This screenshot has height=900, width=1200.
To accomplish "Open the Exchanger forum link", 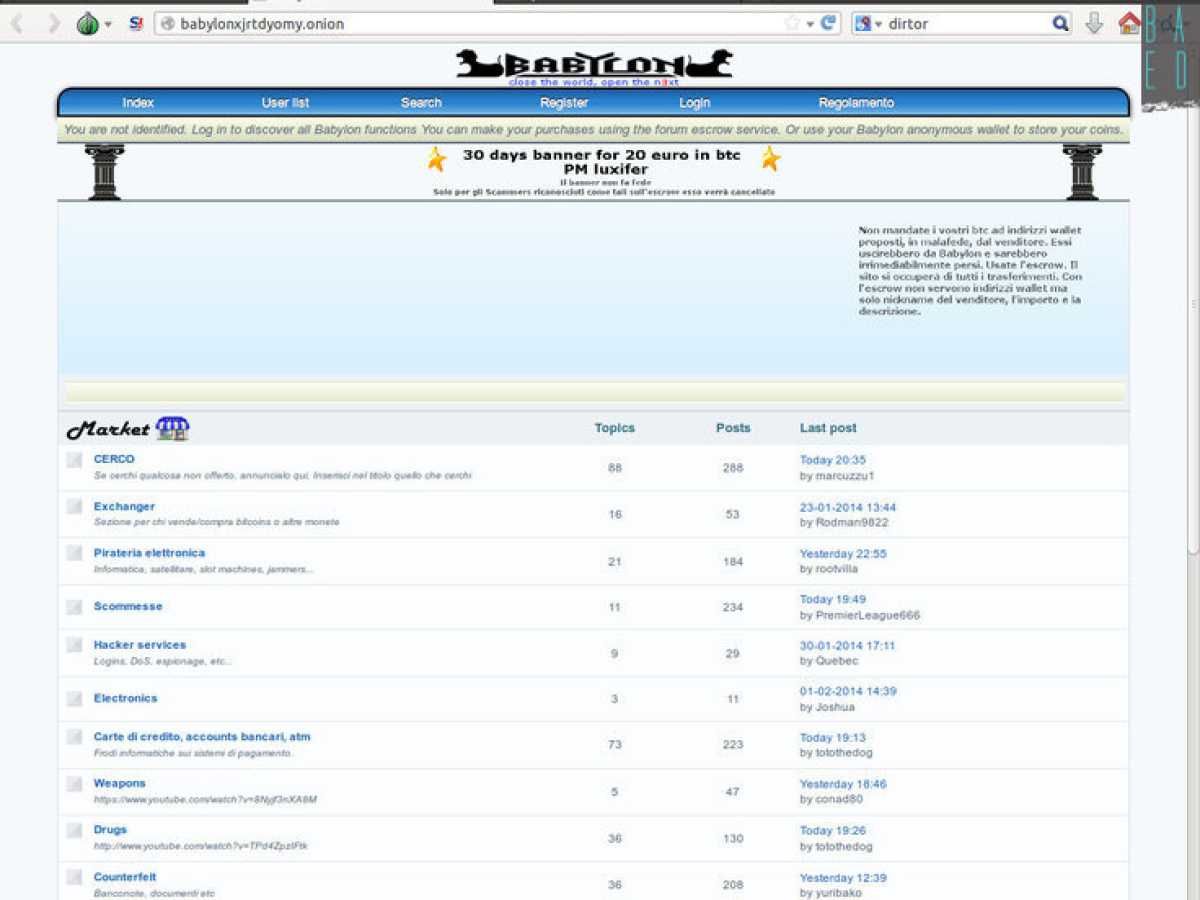I will click(124, 506).
